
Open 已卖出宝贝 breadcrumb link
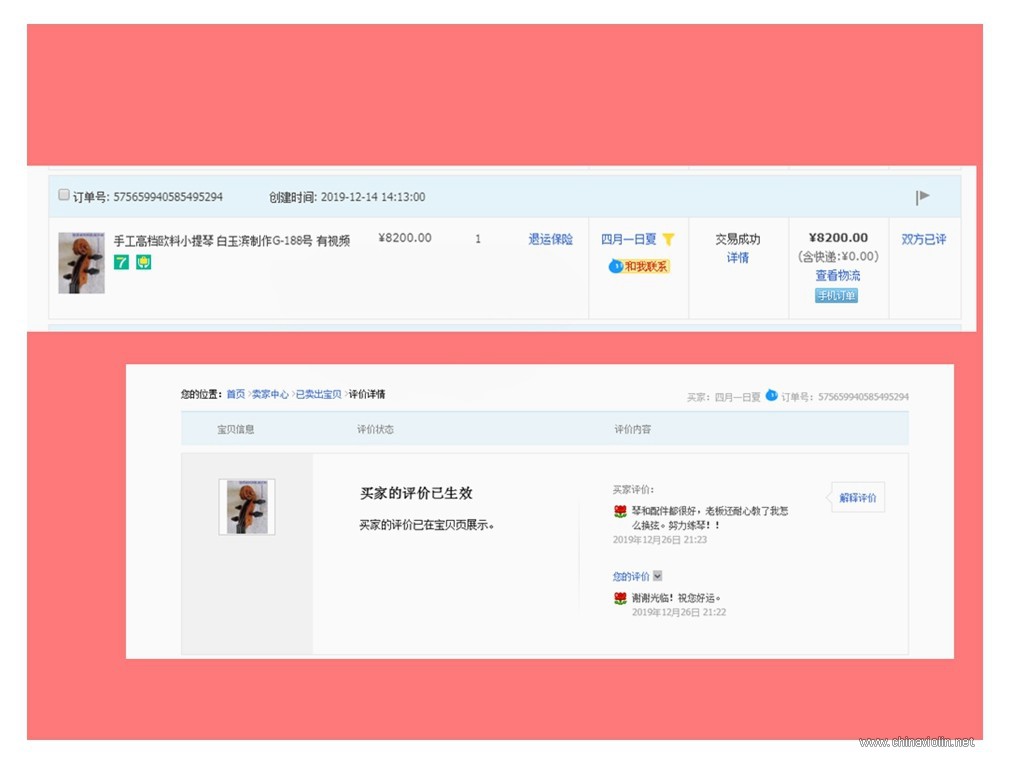[319, 394]
